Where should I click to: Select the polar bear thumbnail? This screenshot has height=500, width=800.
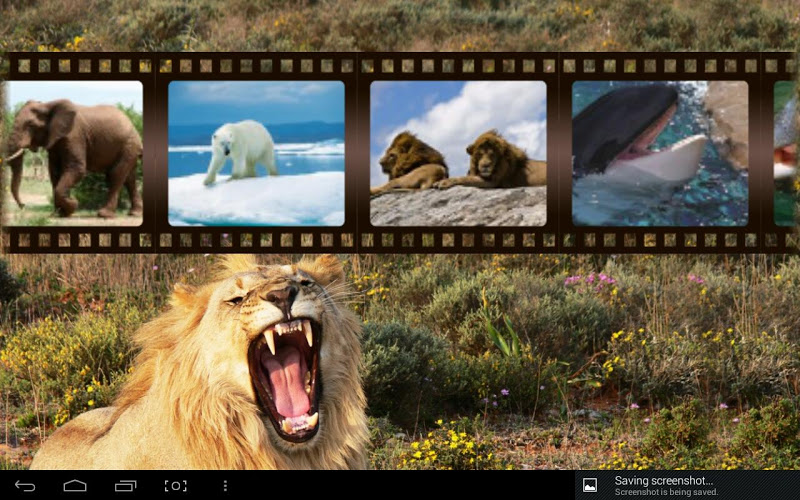256,153
